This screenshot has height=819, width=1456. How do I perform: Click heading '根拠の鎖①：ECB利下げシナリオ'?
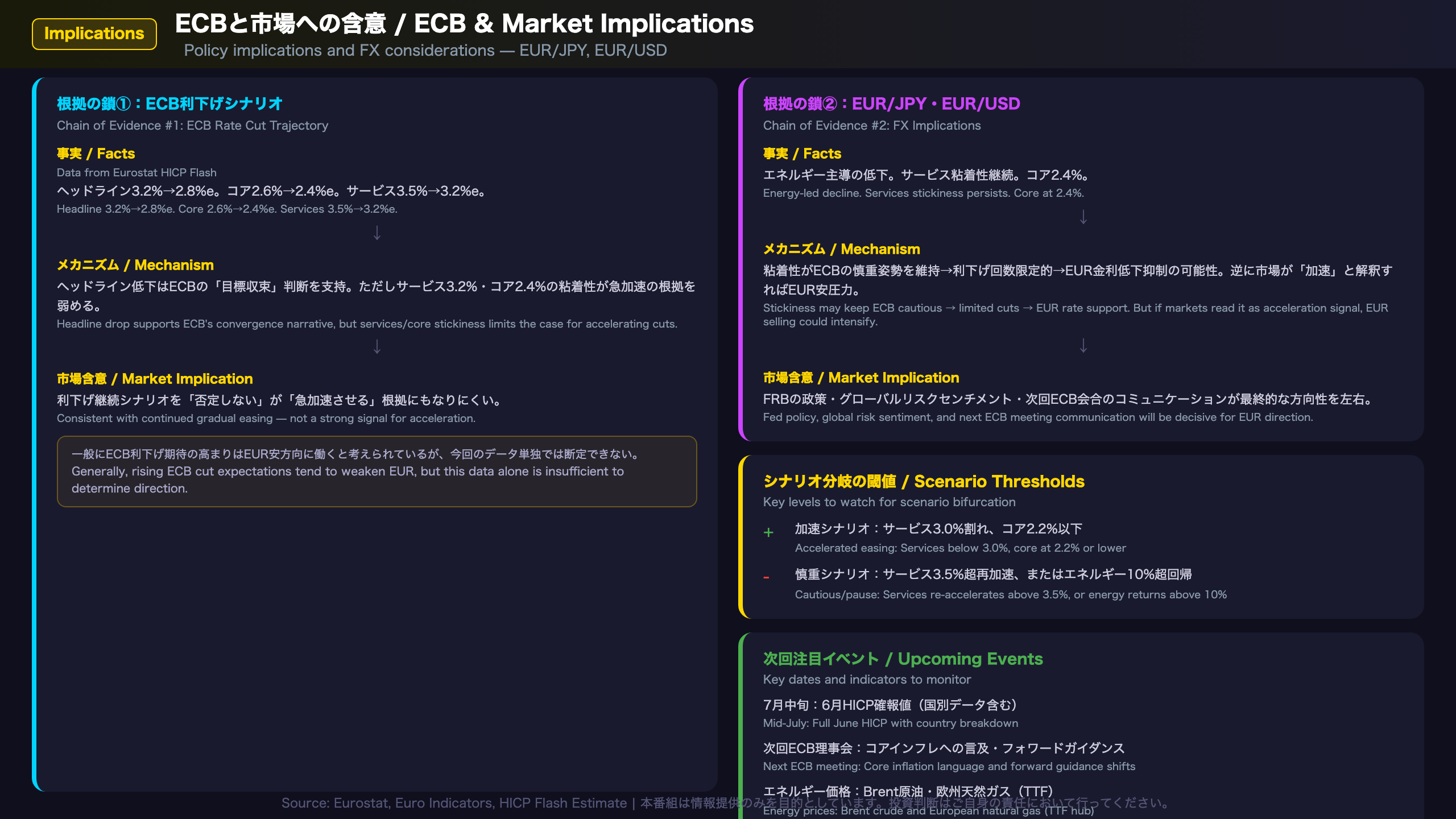(169, 104)
